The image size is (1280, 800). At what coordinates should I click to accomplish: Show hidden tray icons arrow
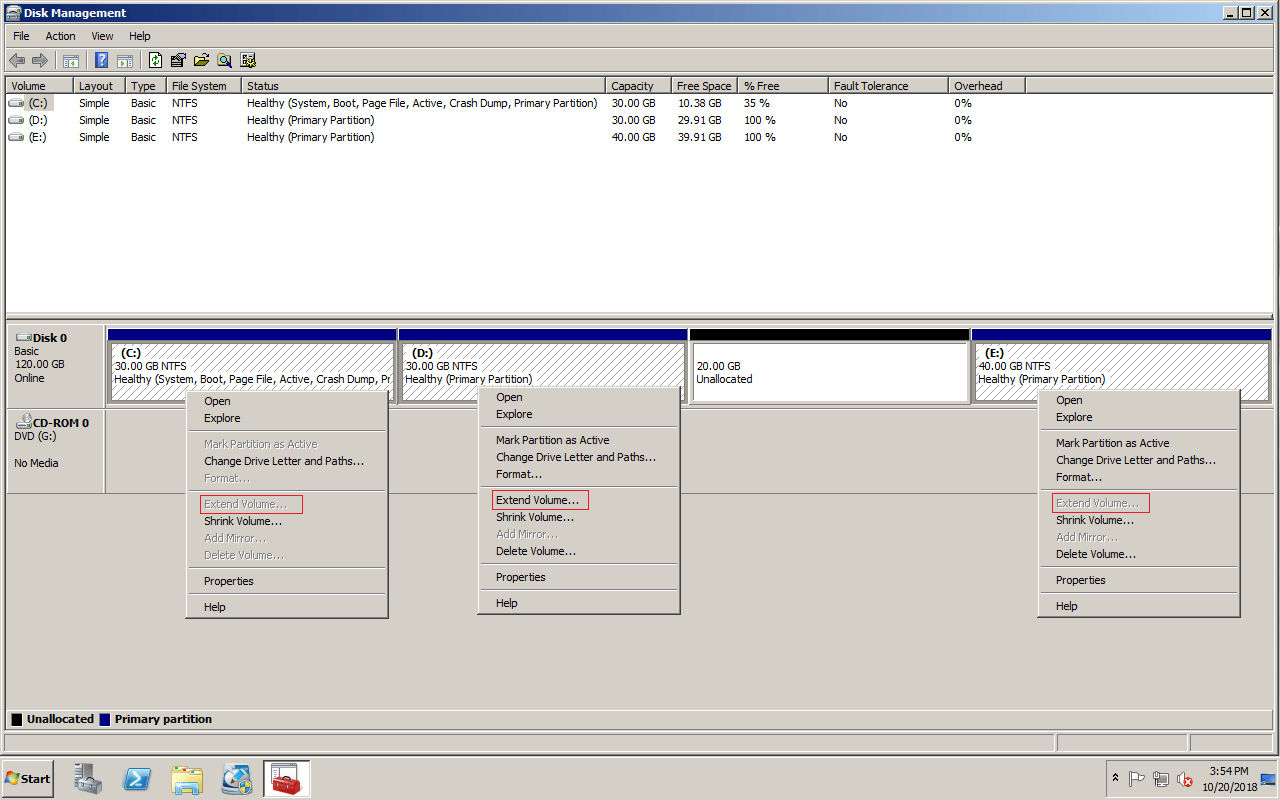tap(1115, 778)
